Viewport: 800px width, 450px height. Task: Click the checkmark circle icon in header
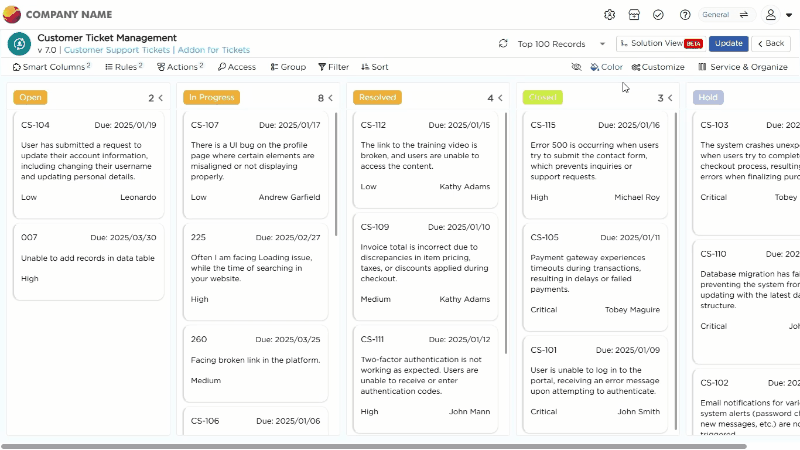click(x=658, y=15)
